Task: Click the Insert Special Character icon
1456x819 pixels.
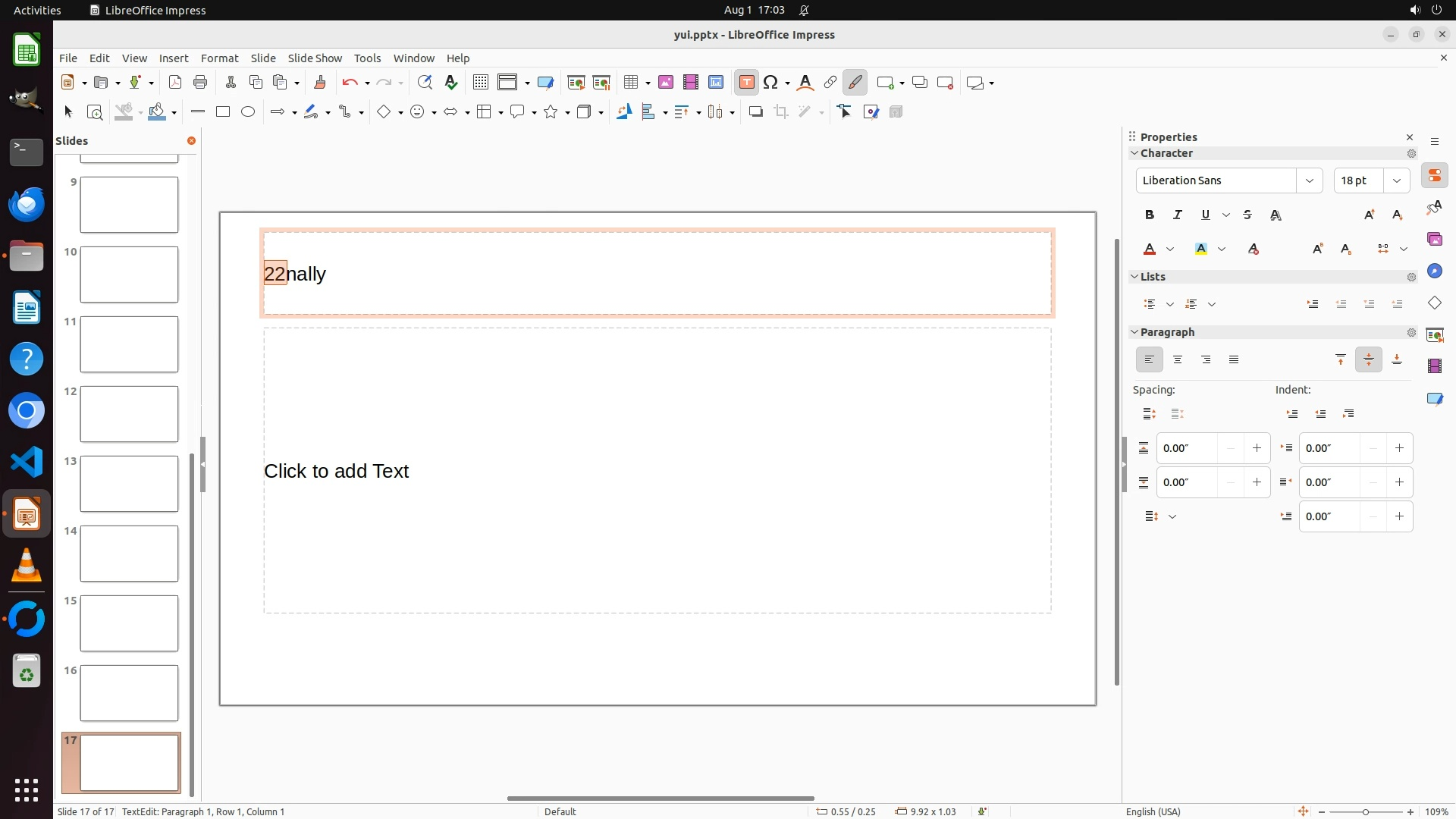Action: coord(771,83)
